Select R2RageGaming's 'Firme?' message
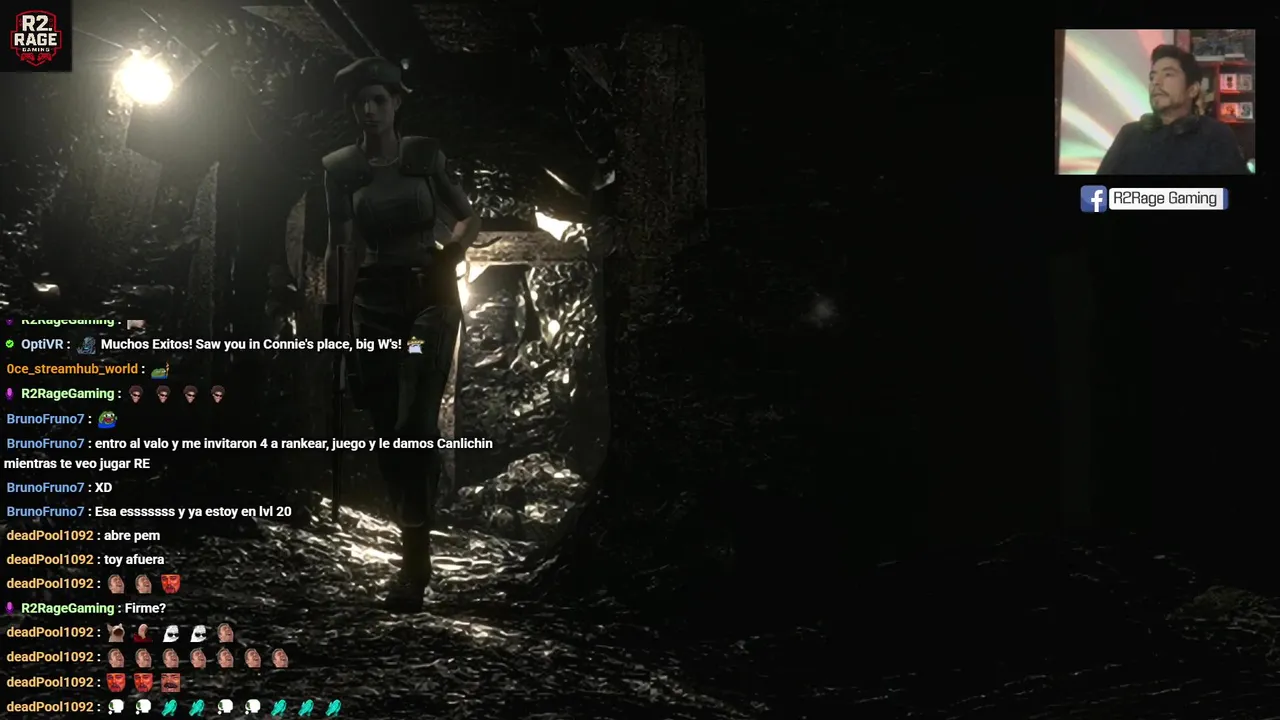Viewport: 1280px width, 720px height. [x=145, y=608]
